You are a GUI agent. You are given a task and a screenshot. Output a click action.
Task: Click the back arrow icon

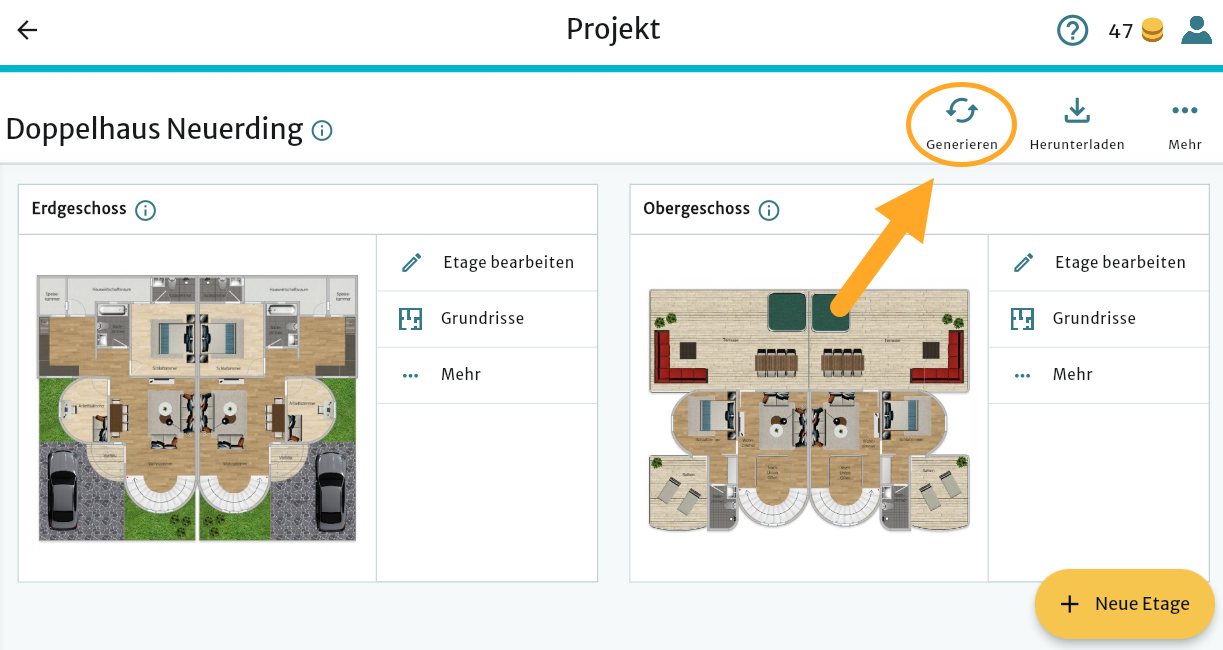click(x=27, y=30)
